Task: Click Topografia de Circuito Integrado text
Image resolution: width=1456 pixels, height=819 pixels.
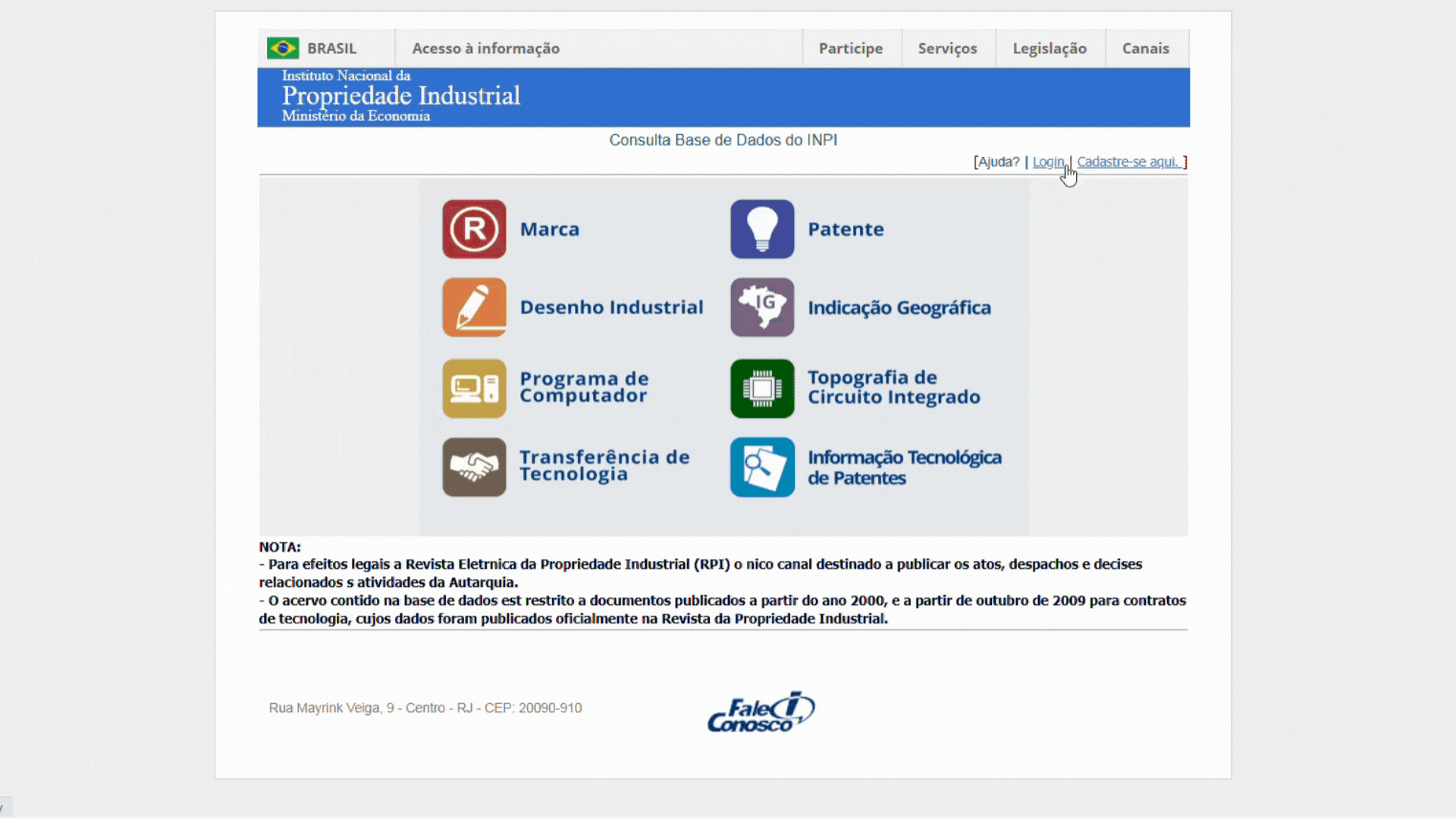Action: tap(894, 388)
